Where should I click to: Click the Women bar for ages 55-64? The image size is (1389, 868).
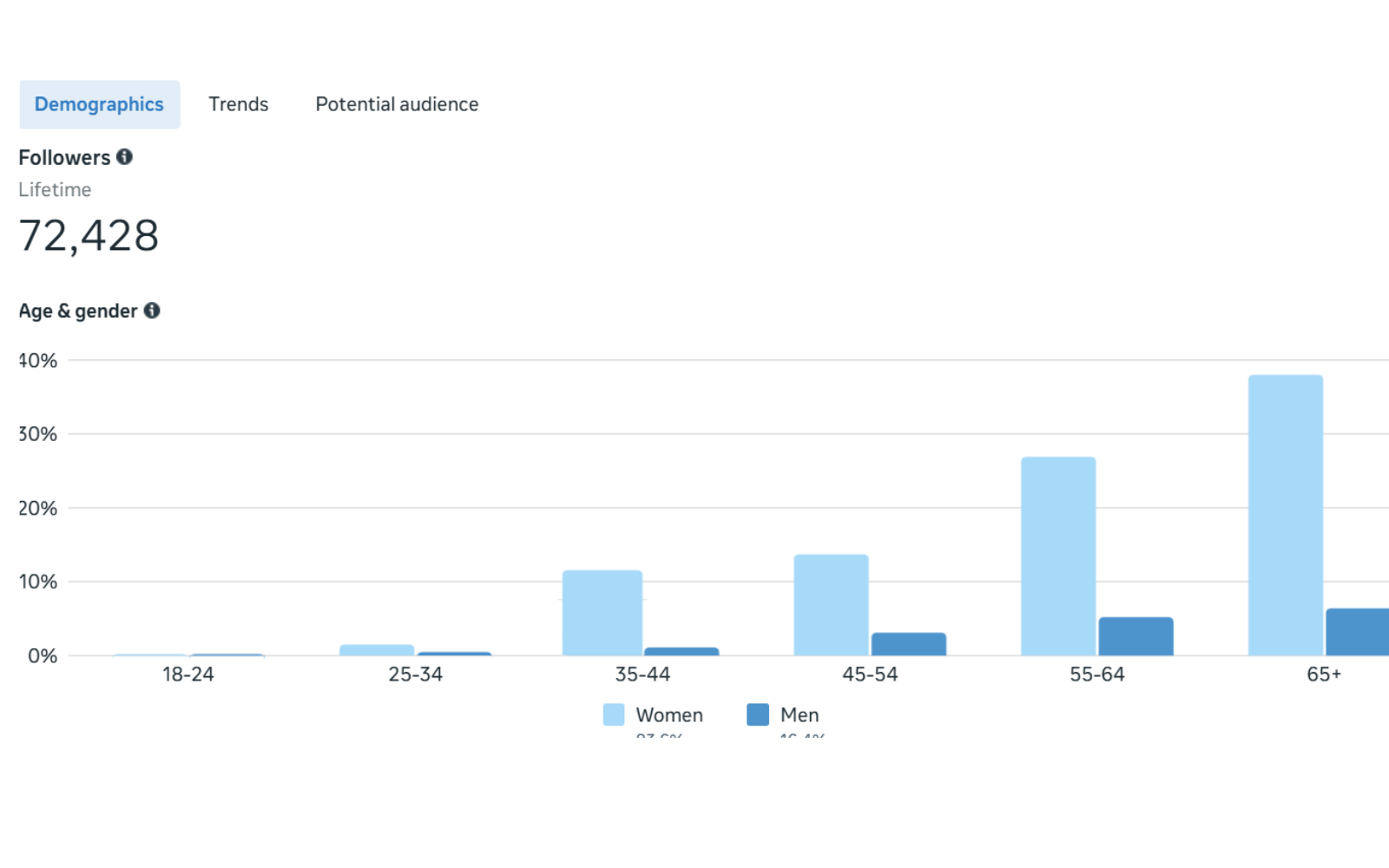pyautogui.click(x=1058, y=556)
